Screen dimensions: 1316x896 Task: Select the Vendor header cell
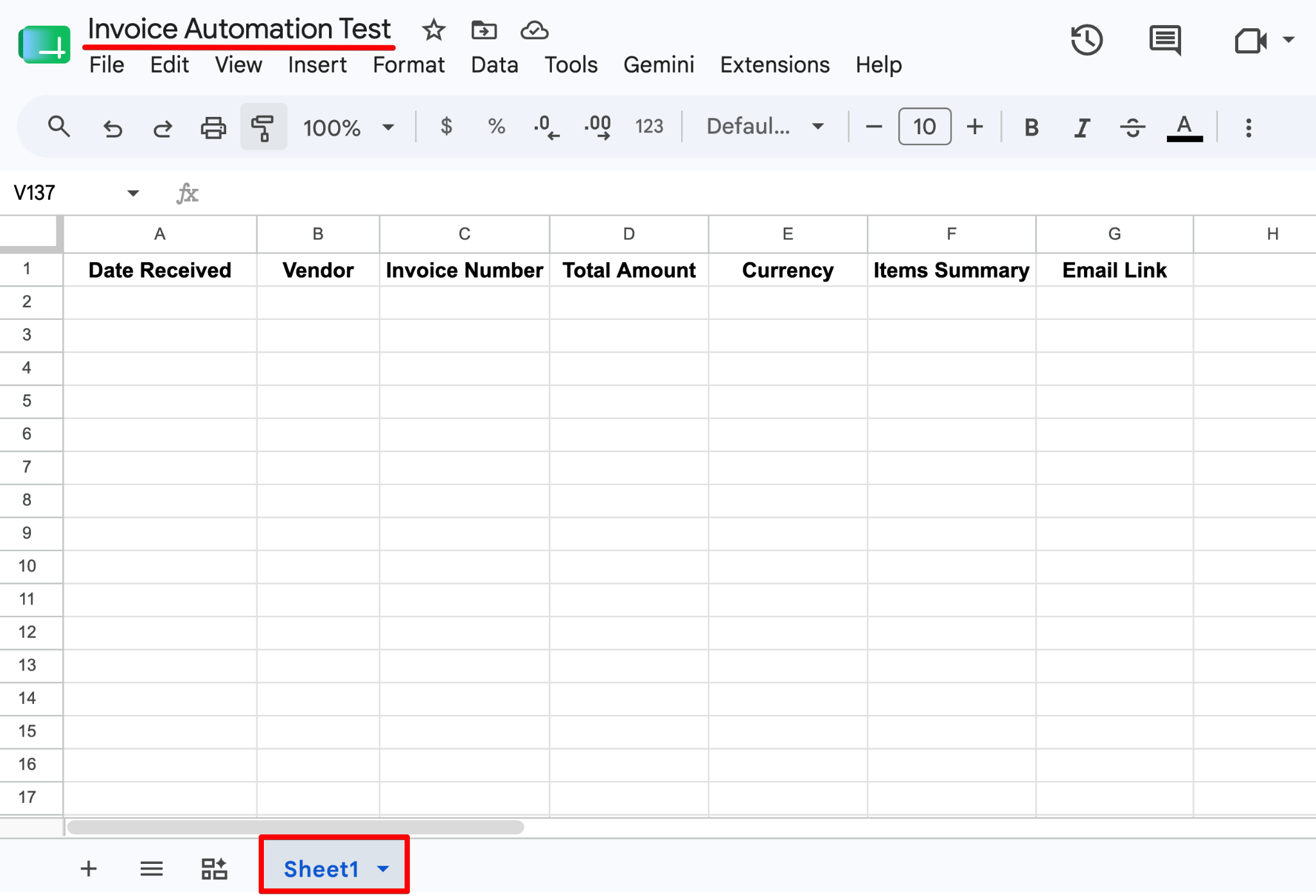[318, 270]
